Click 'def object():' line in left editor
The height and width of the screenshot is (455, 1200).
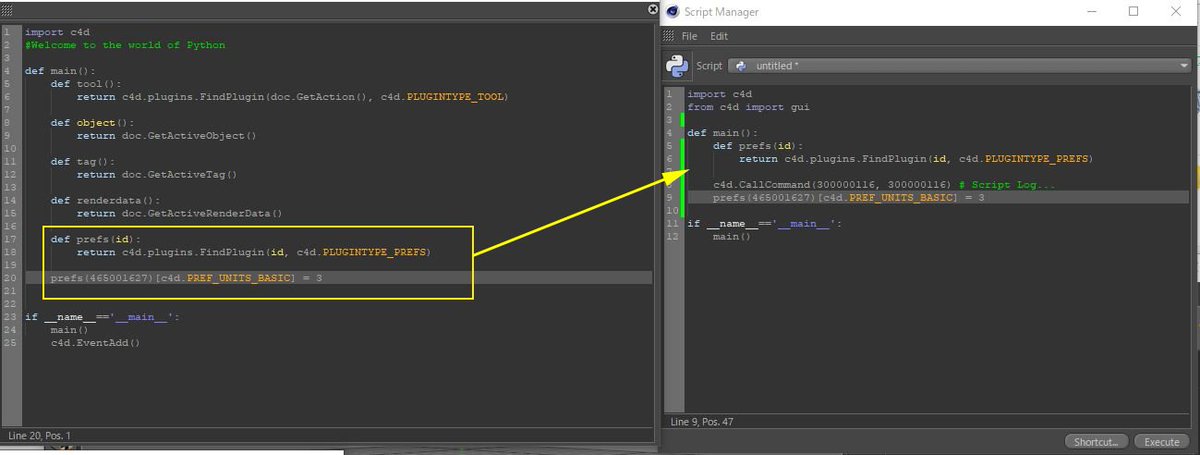92,123
